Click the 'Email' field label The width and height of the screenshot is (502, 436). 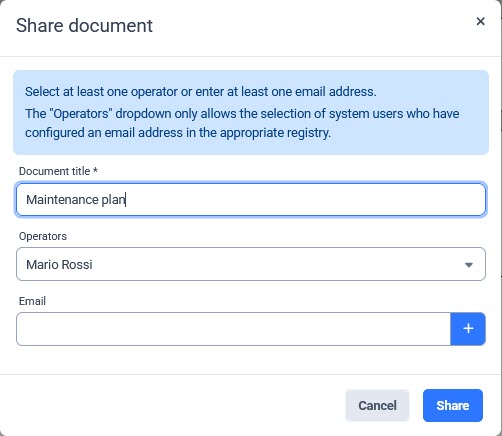pyautogui.click(x=32, y=301)
